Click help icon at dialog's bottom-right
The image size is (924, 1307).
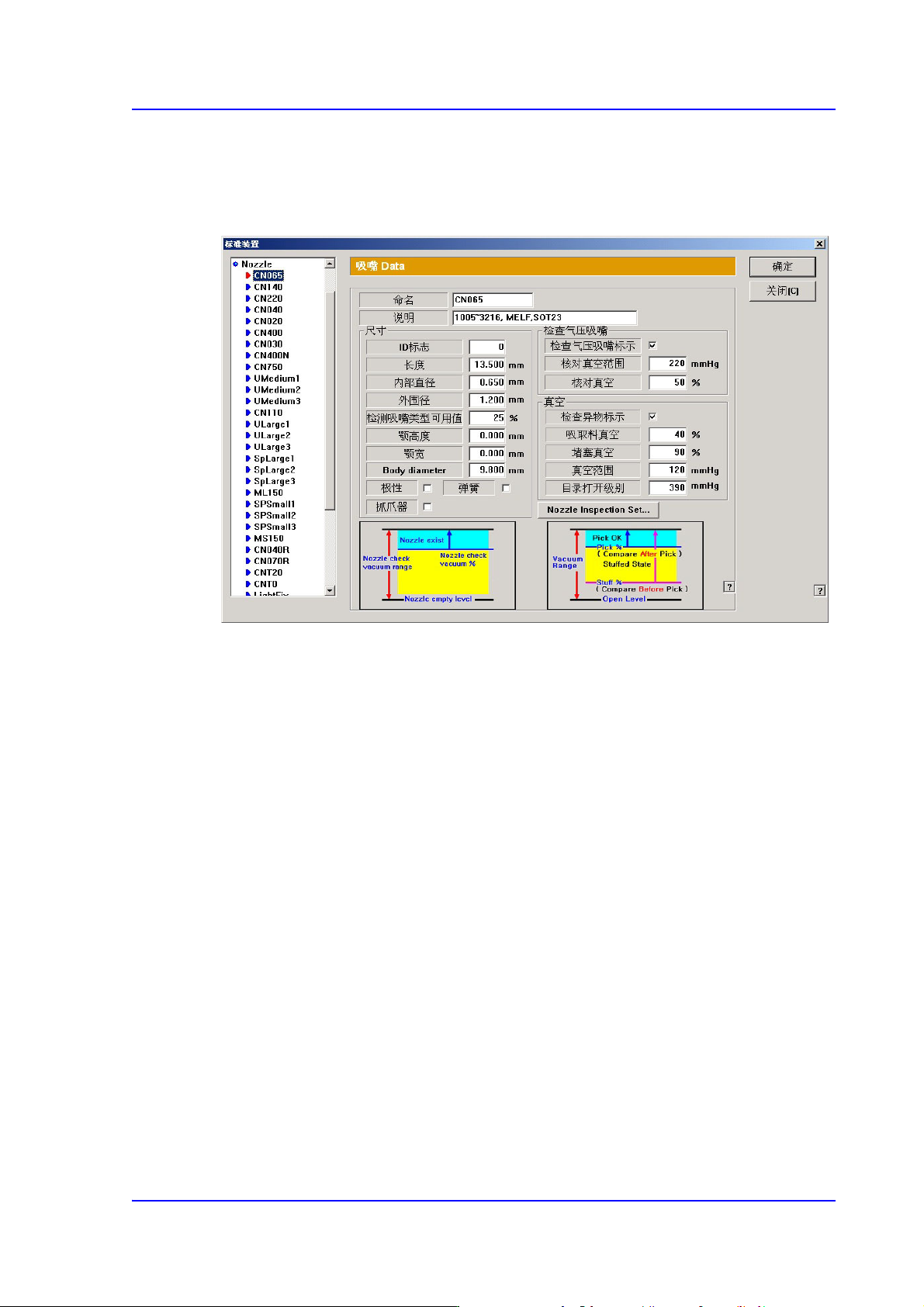point(819,590)
